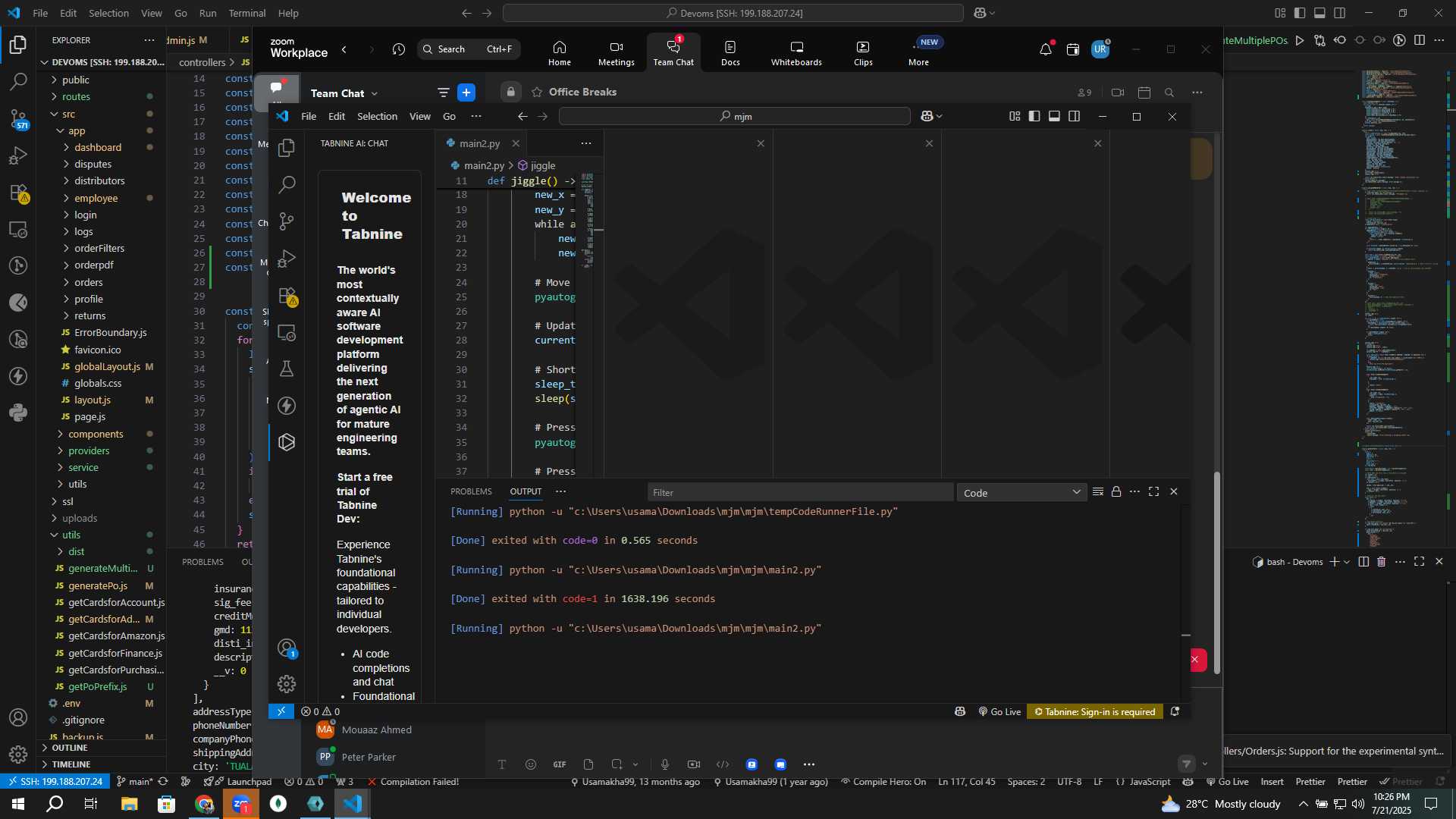
Task: Open Terminal menu in outer VS Code
Action: coord(247,13)
